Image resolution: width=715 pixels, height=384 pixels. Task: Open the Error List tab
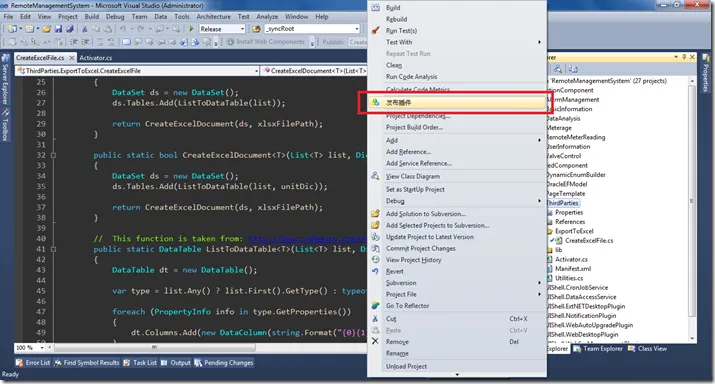pyautogui.click(x=33, y=363)
